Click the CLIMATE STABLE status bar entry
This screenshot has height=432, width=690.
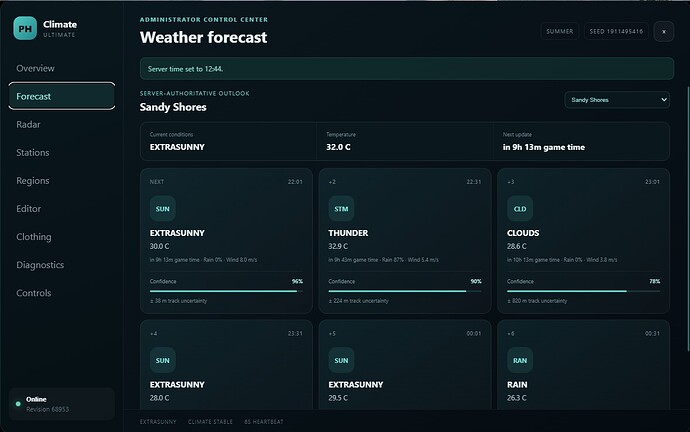pyautogui.click(x=210, y=422)
